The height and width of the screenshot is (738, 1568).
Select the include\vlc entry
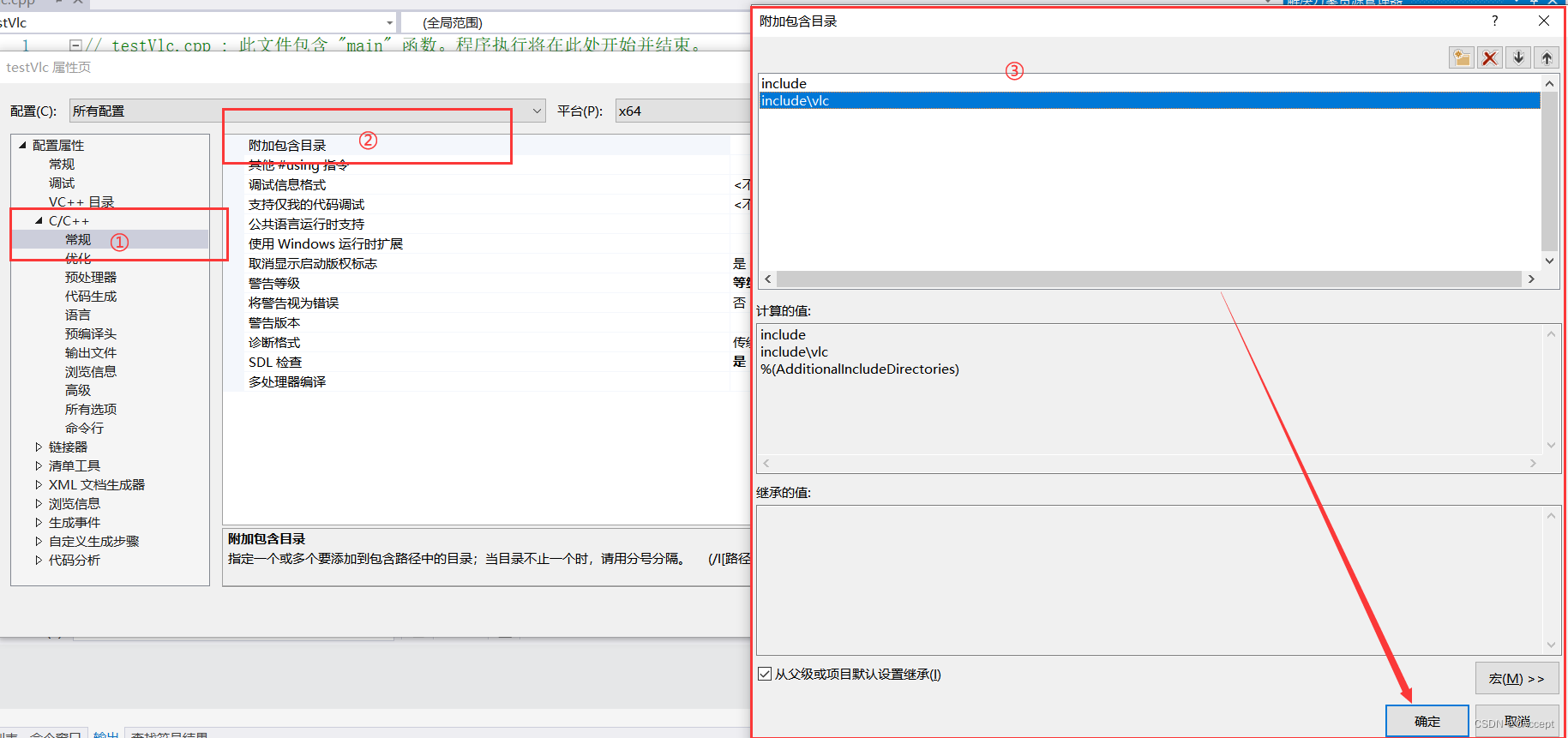tap(1150, 100)
